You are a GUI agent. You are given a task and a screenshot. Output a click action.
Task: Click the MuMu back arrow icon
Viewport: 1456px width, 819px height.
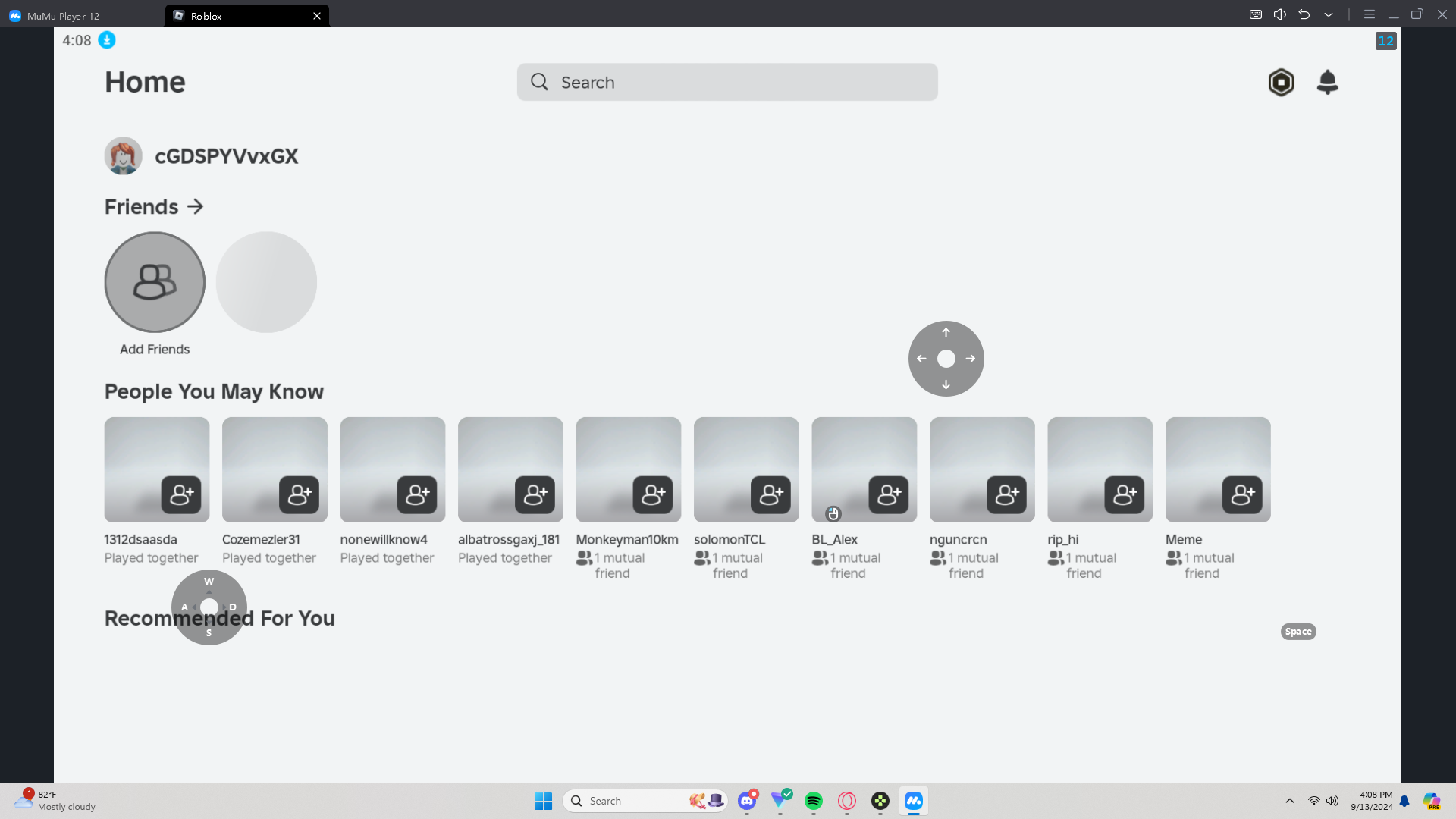tap(1304, 14)
